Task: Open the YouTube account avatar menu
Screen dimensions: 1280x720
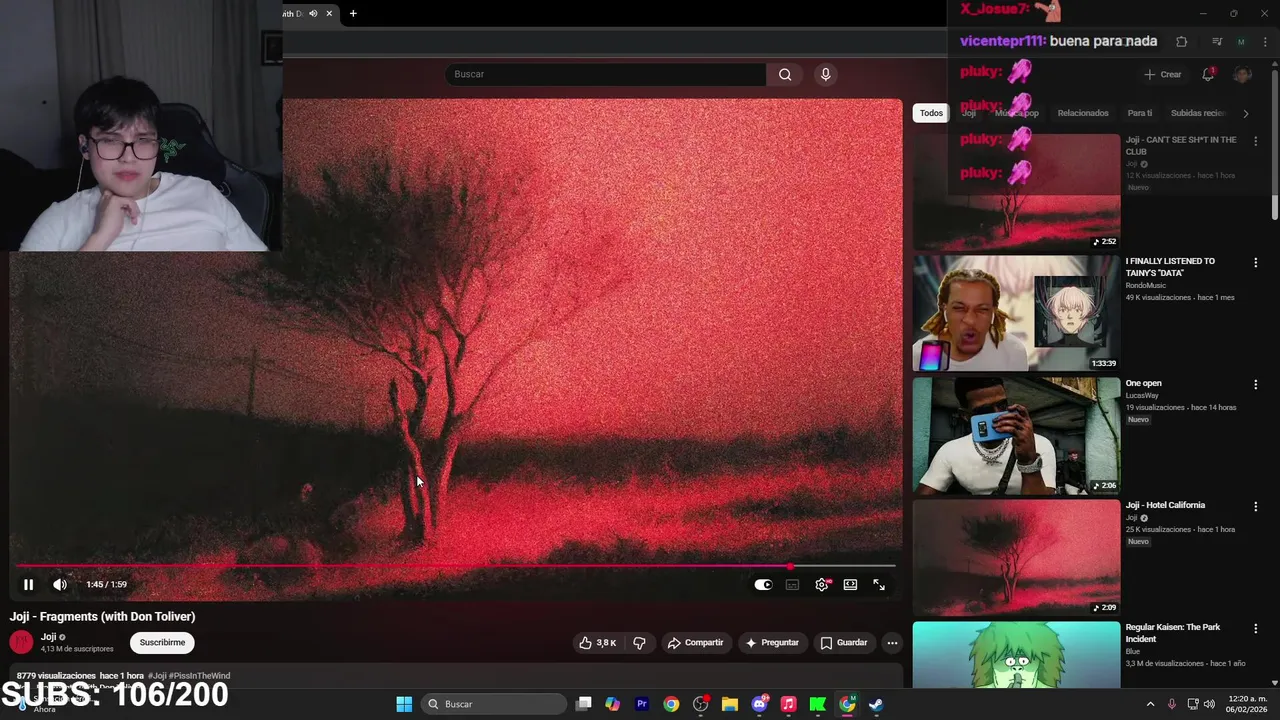Action: point(1243,74)
